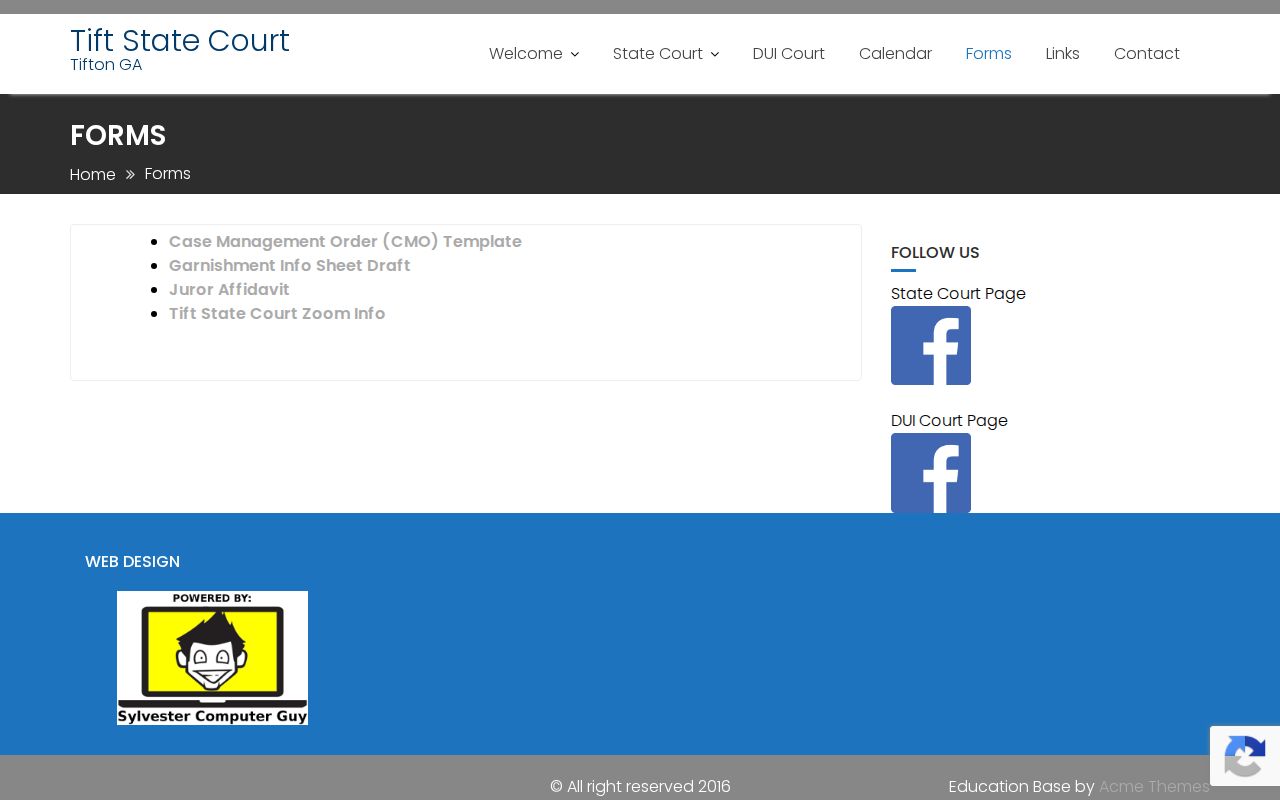This screenshot has height=800, width=1280.
Task: Visit the Acme Themes link
Action: [1154, 787]
